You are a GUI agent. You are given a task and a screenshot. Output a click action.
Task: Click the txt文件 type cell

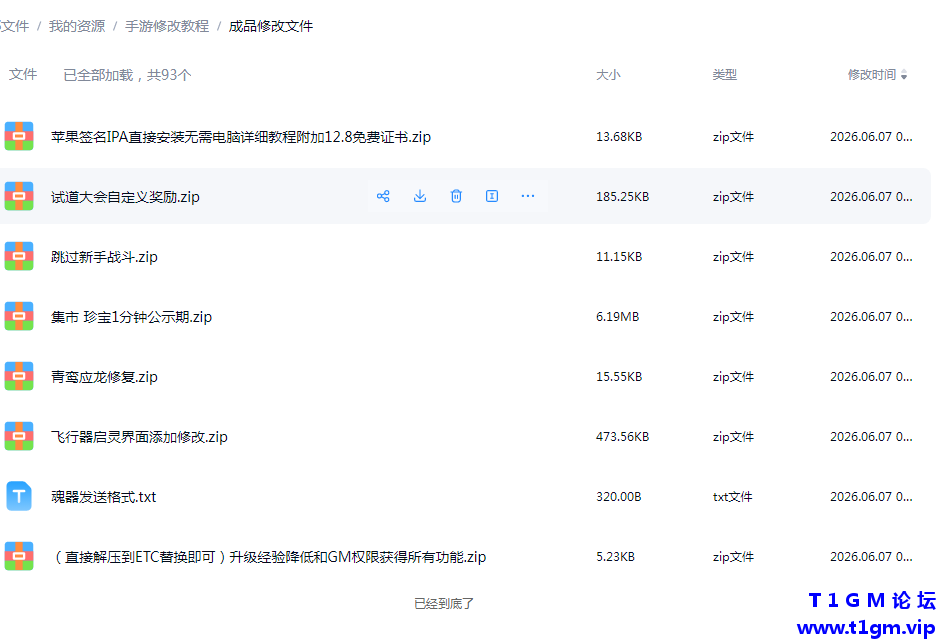pyautogui.click(x=732, y=497)
